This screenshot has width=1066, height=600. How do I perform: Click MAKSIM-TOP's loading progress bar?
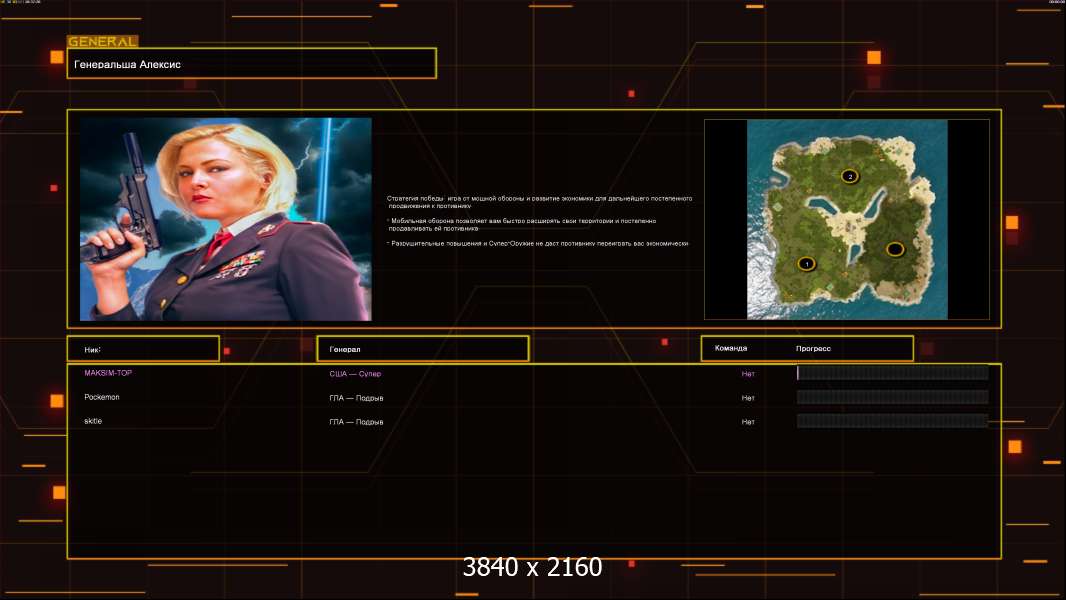click(x=893, y=373)
